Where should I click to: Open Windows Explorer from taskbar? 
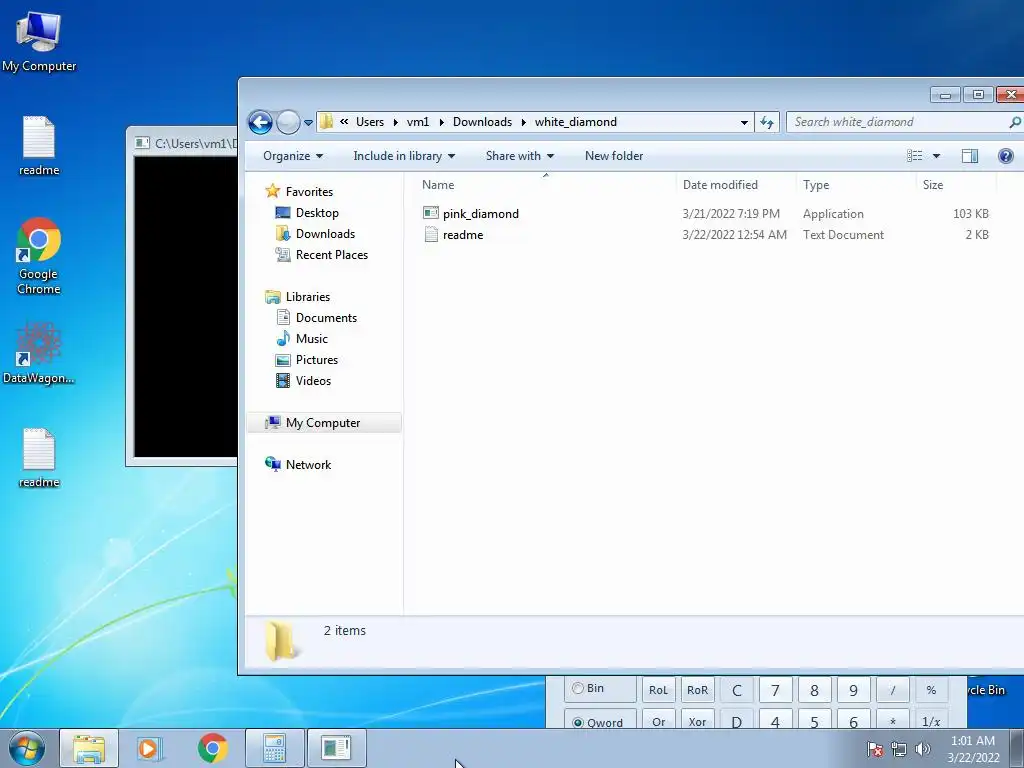tap(89, 748)
